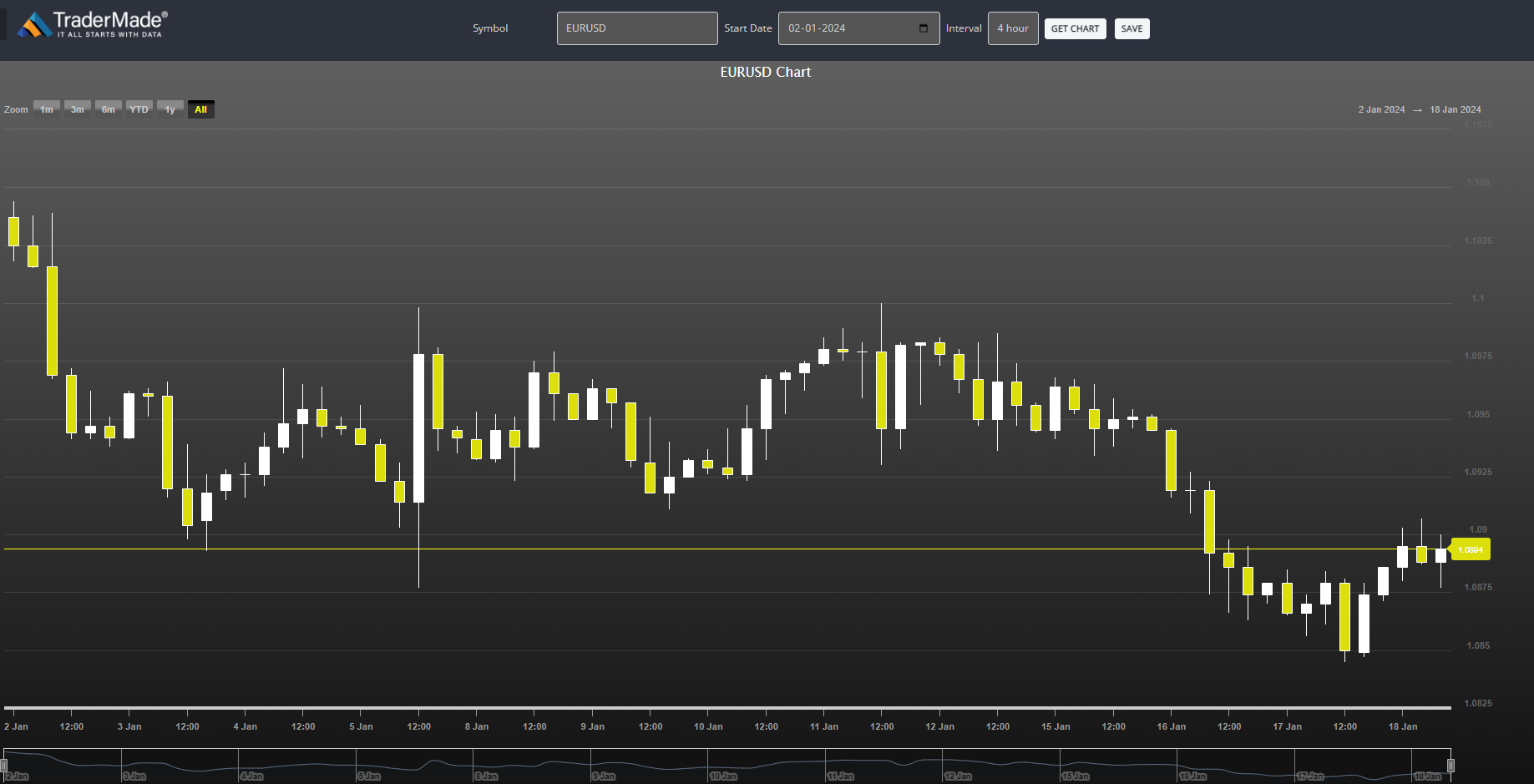Click the Symbol input field showing EURUSD
The height and width of the screenshot is (784, 1534).
tap(637, 28)
